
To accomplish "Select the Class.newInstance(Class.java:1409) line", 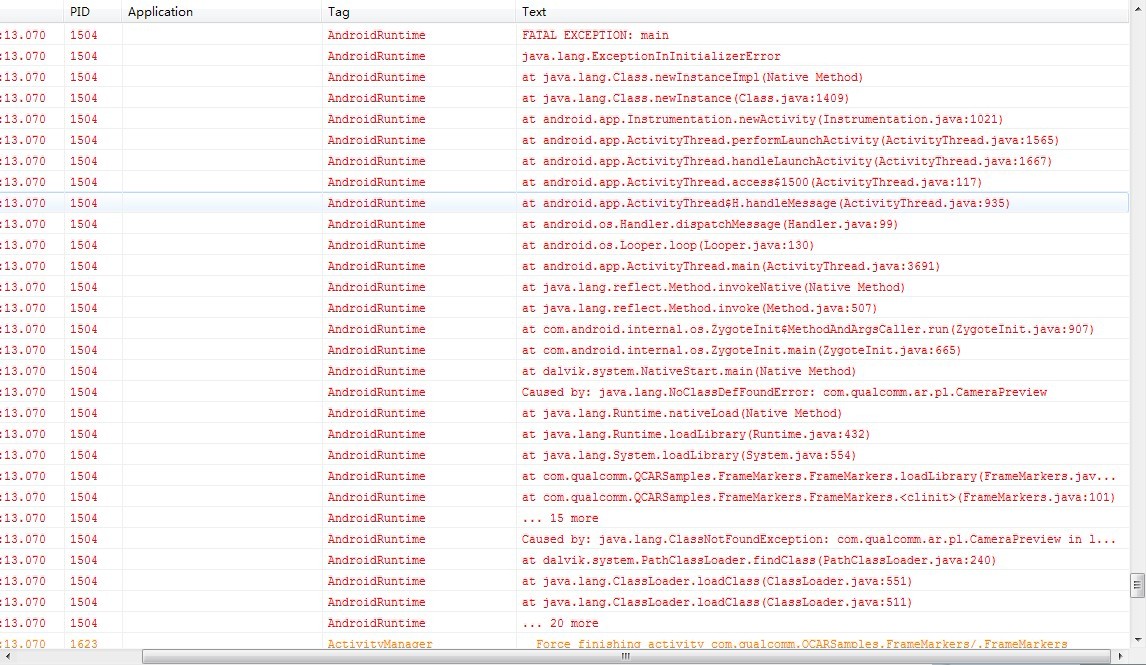I will pyautogui.click(x=564, y=98).
